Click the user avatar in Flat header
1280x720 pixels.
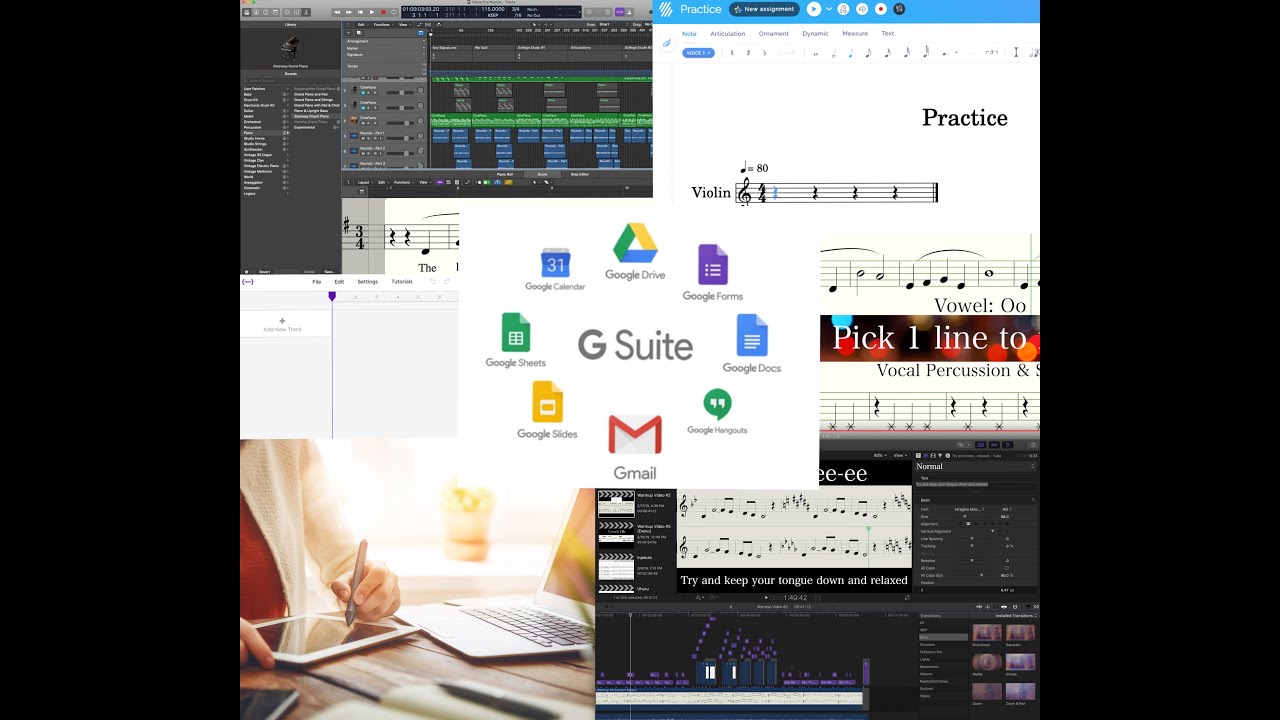click(899, 9)
